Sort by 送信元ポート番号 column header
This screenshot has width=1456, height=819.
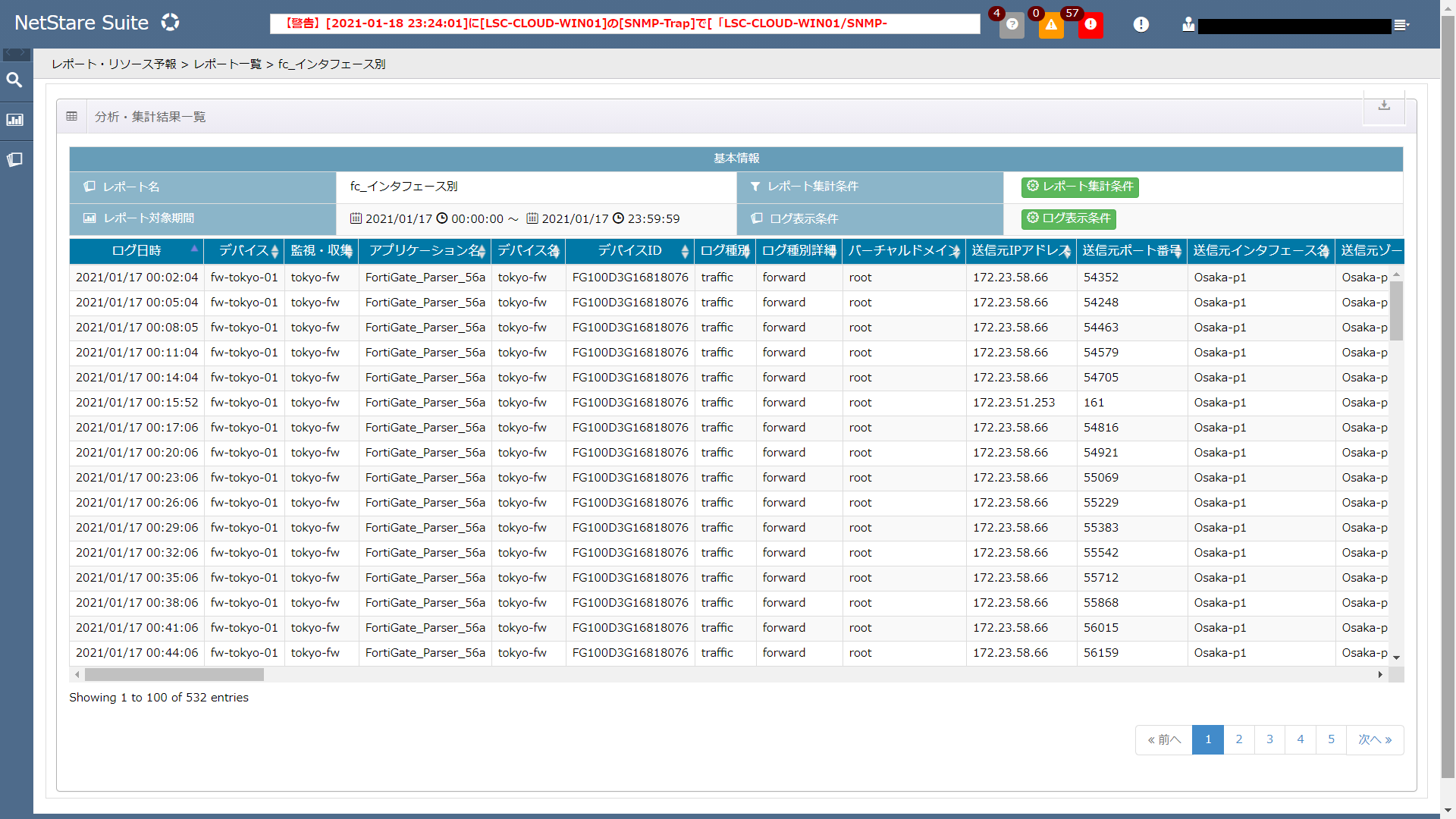(1131, 251)
